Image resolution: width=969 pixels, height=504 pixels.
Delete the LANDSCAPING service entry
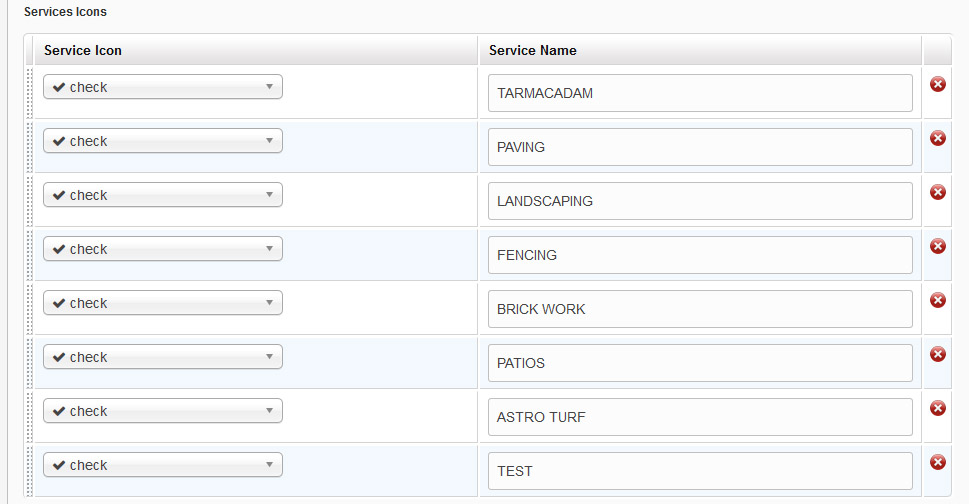pyautogui.click(x=937, y=192)
